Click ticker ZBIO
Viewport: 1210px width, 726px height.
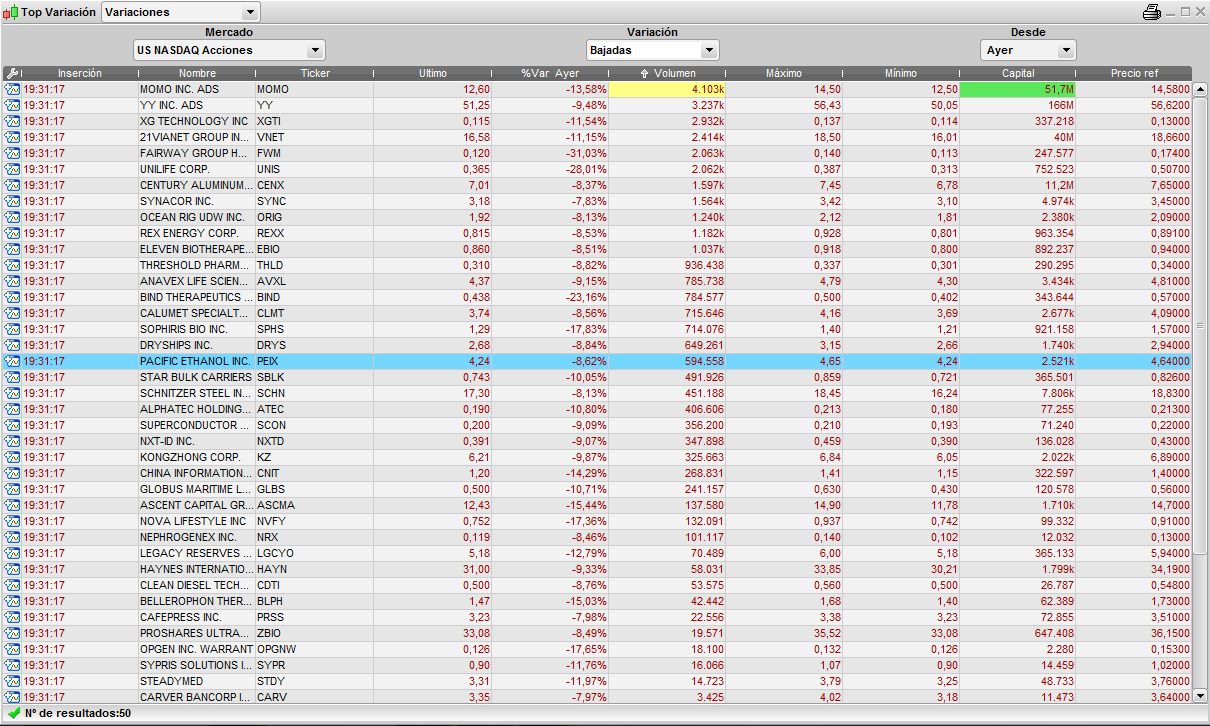(x=270, y=633)
